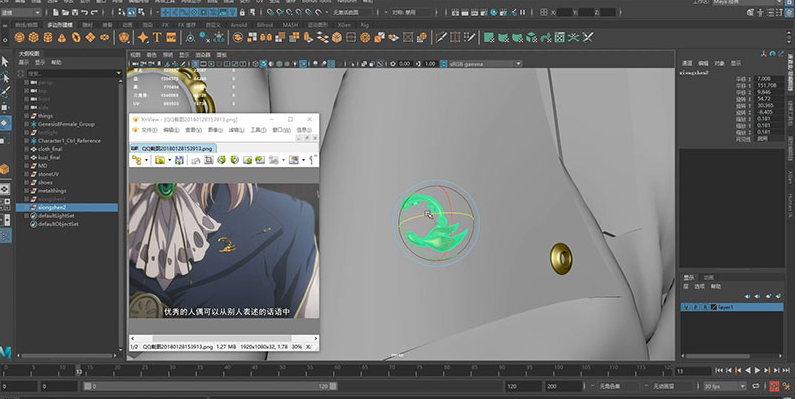The image size is (797, 399).
Task: Click layer1 row in layer editor
Action: pos(732,307)
